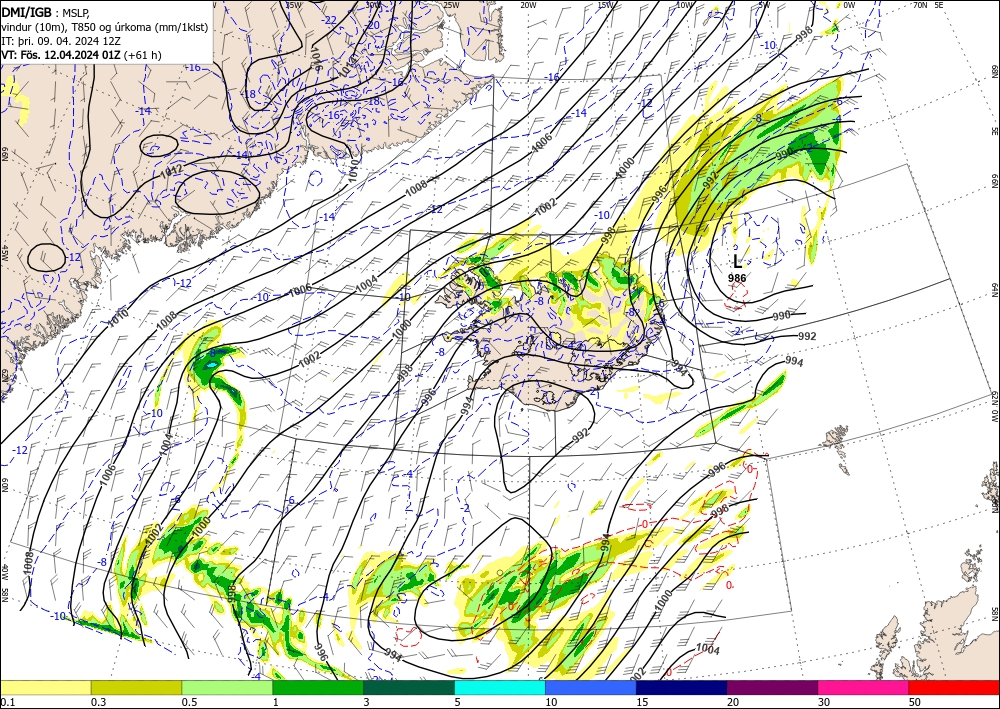This screenshot has height=709, width=1000.
Task: Click the 'IT: þri. 09. 04. 2024 12Z' line
Action: pyautogui.click(x=61, y=41)
